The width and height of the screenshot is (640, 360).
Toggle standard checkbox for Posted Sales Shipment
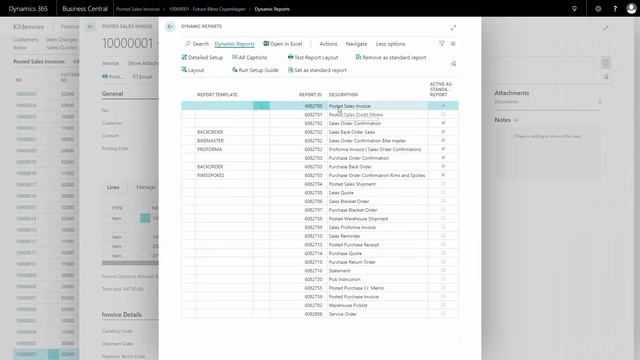tap(443, 184)
